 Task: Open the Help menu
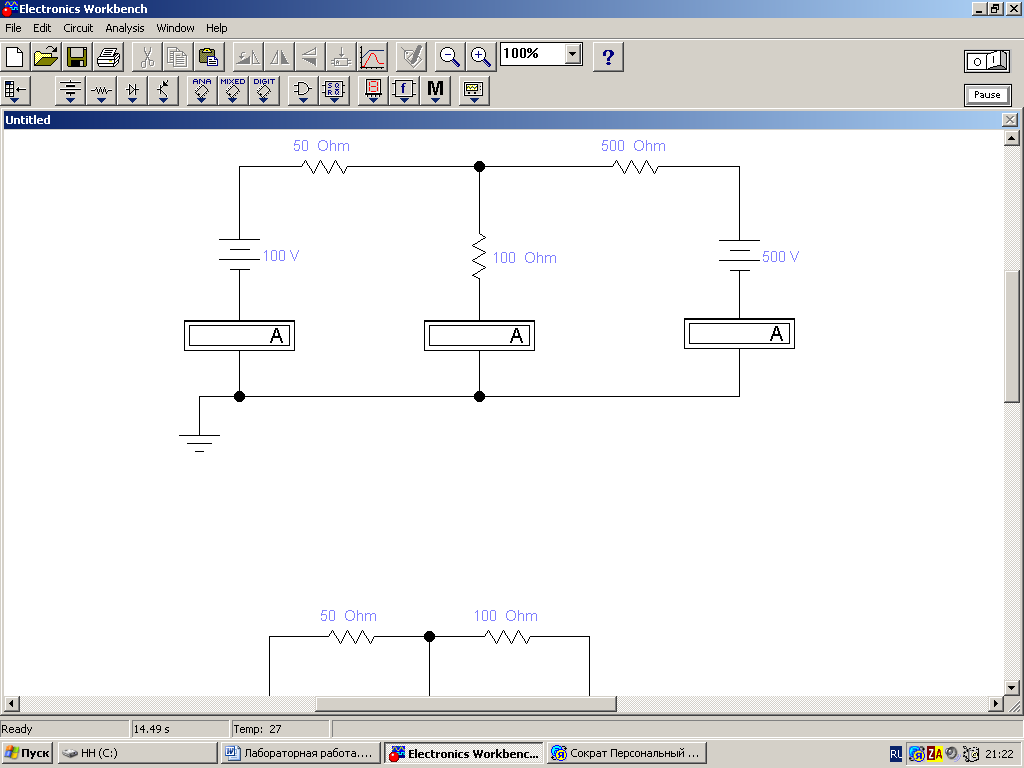tap(216, 28)
